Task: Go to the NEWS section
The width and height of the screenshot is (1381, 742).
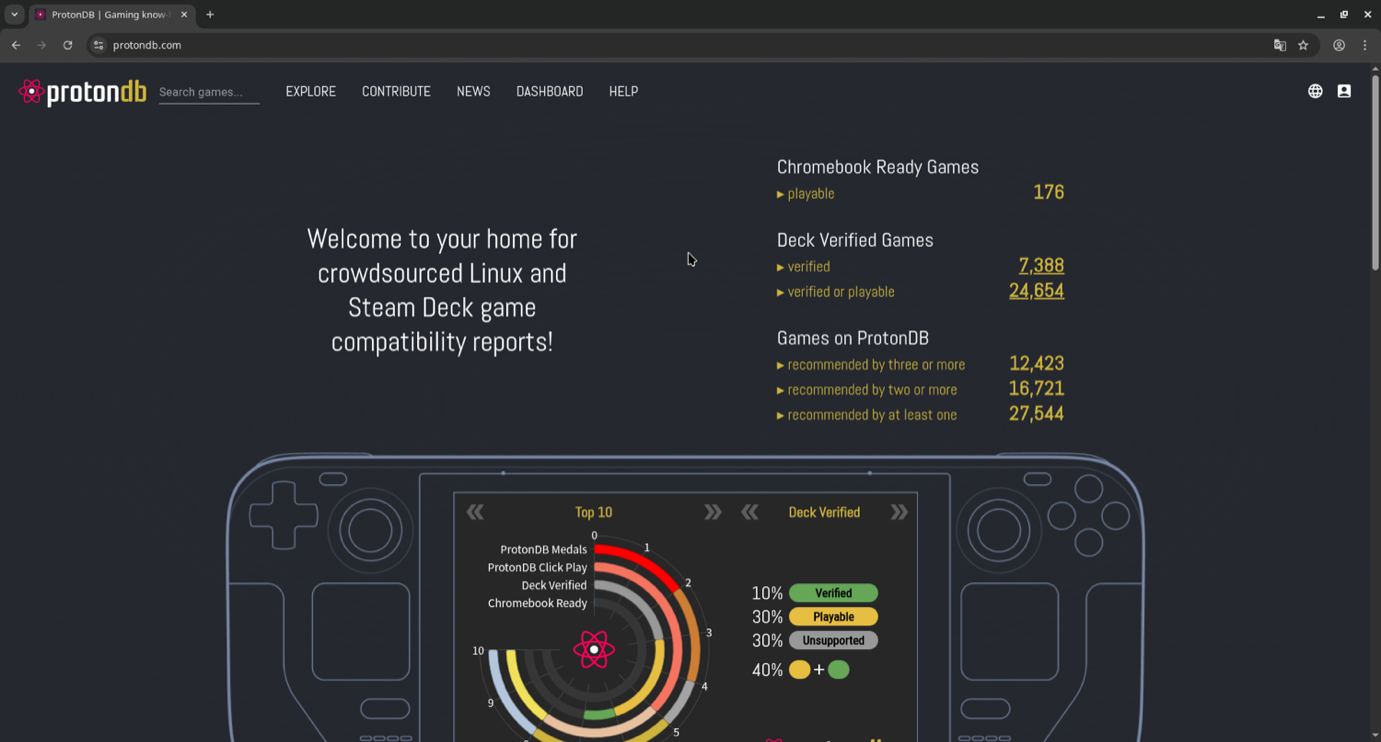Action: click(473, 91)
